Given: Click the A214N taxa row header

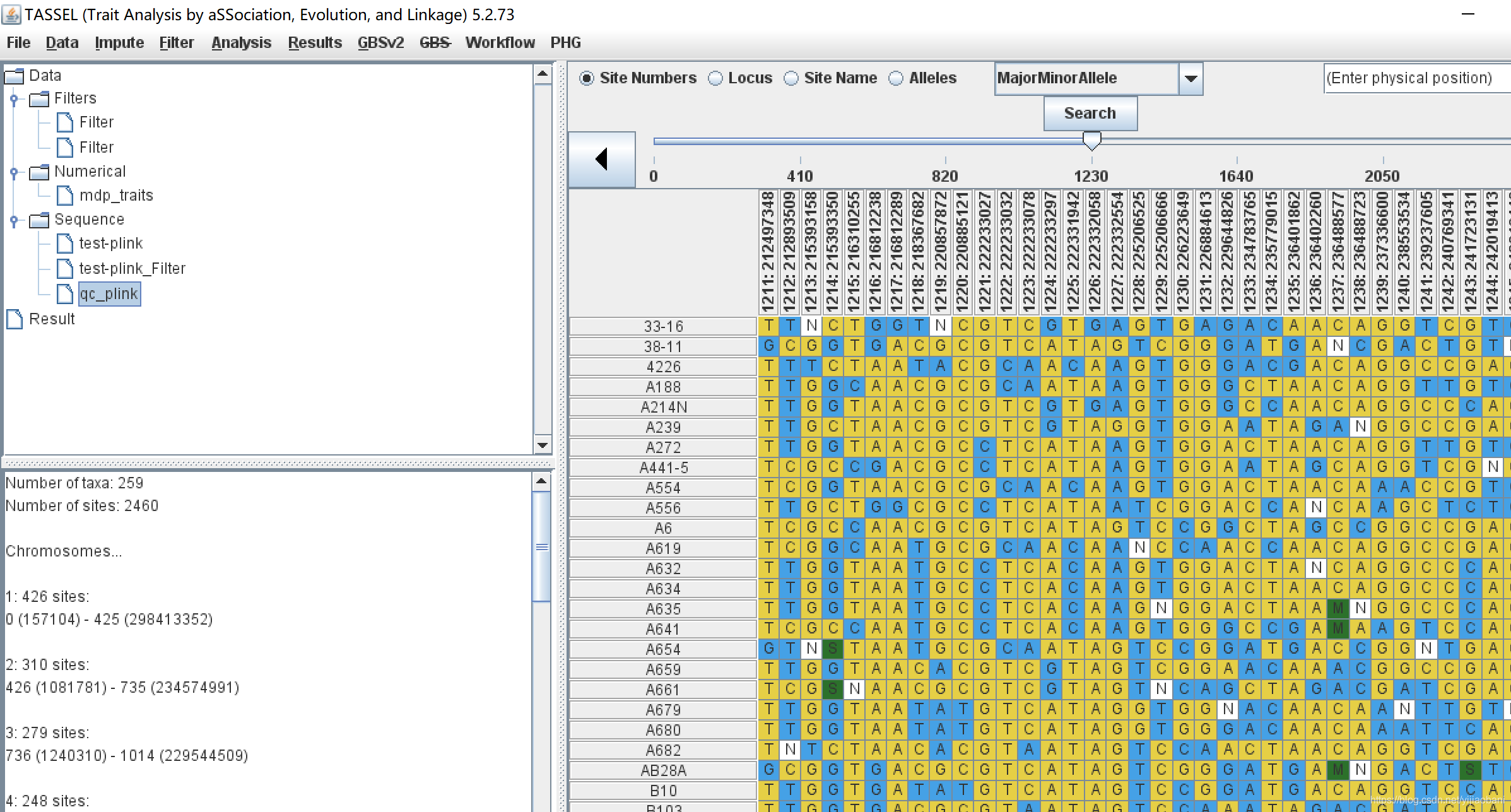Looking at the screenshot, I should tap(663, 407).
